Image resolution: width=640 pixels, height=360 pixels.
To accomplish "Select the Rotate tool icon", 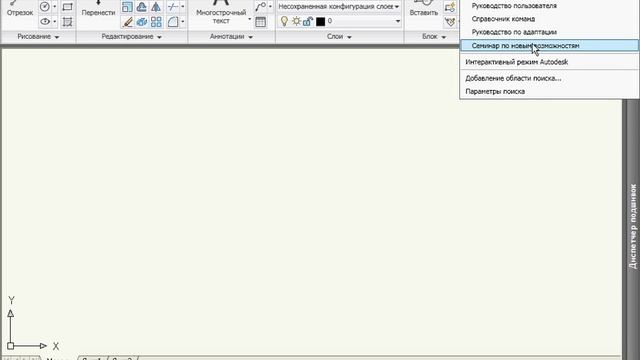I will [142, 7].
